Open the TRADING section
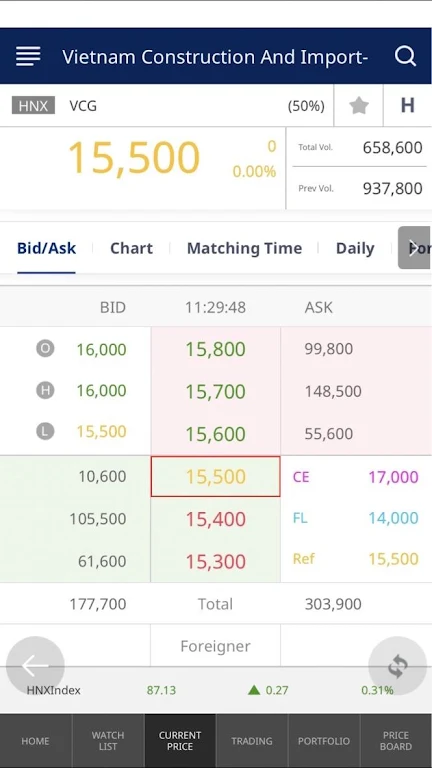This screenshot has width=432, height=768. [x=252, y=741]
